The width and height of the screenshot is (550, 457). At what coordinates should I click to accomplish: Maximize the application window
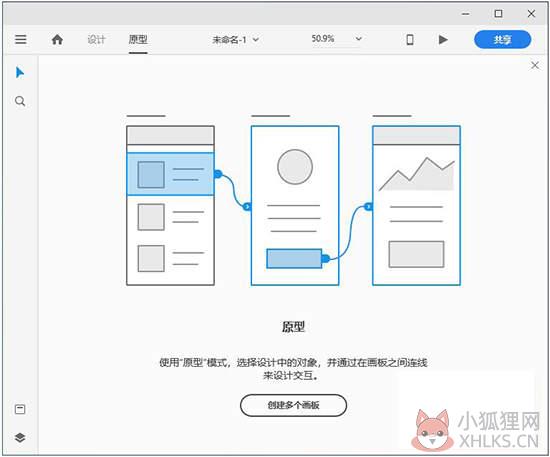[498, 14]
